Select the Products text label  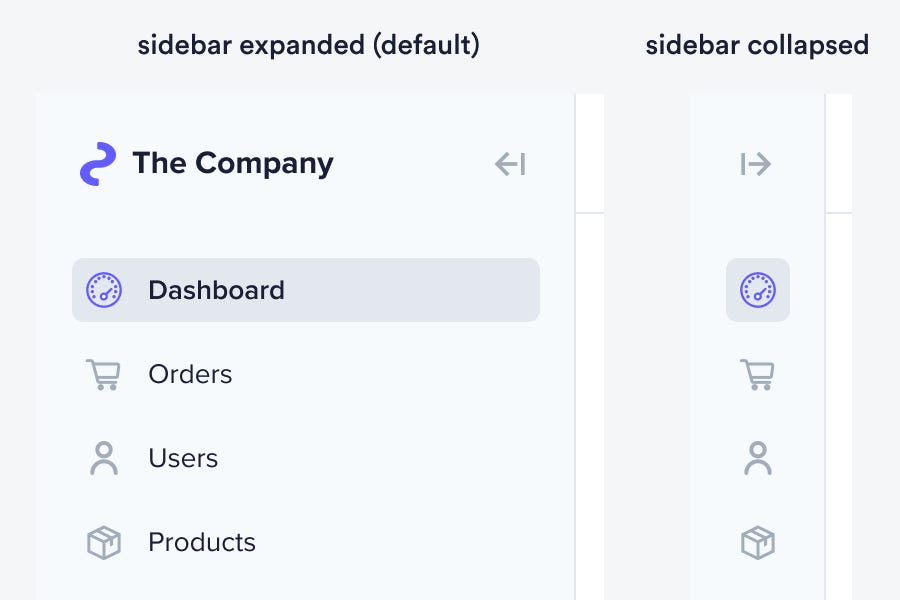pos(202,542)
